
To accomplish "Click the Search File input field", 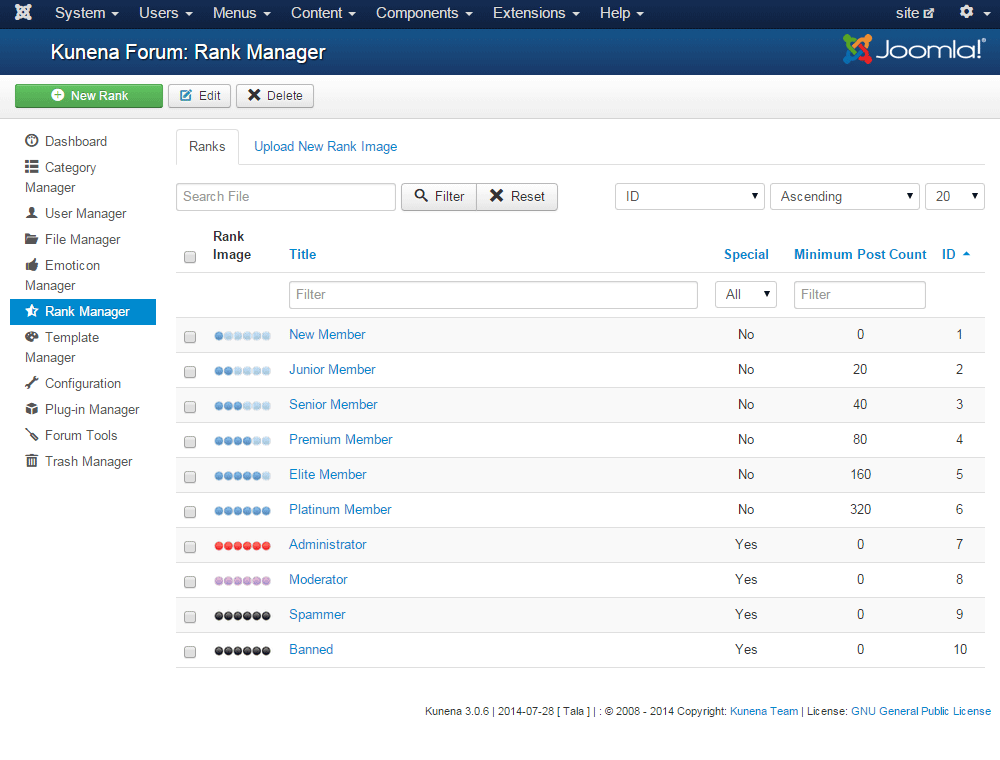I will (286, 196).
